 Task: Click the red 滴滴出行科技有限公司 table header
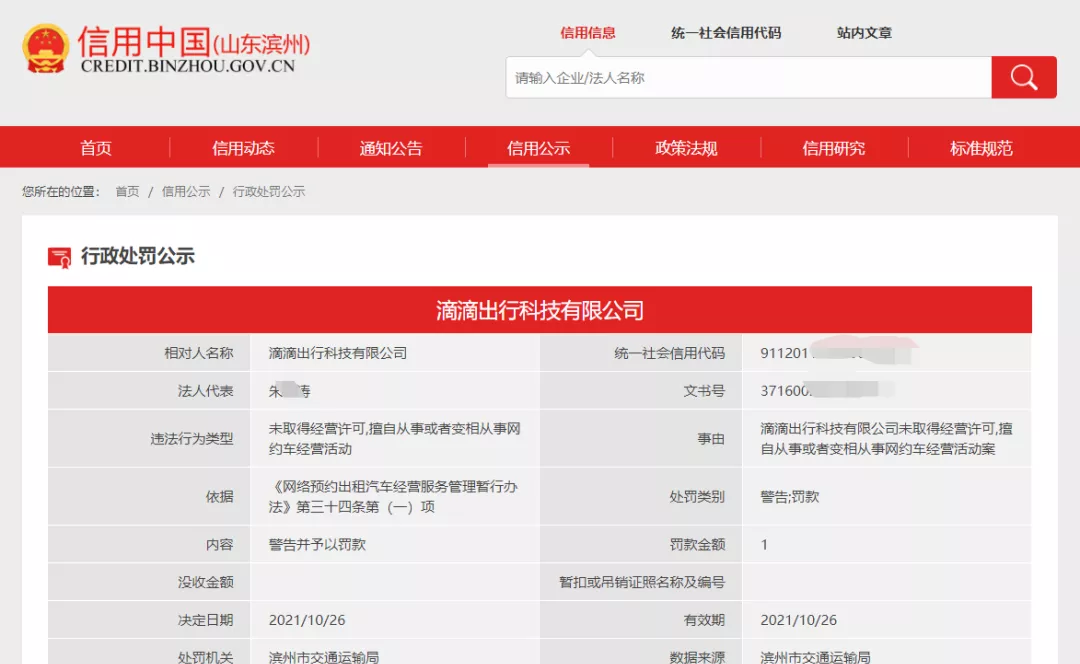pyautogui.click(x=539, y=310)
